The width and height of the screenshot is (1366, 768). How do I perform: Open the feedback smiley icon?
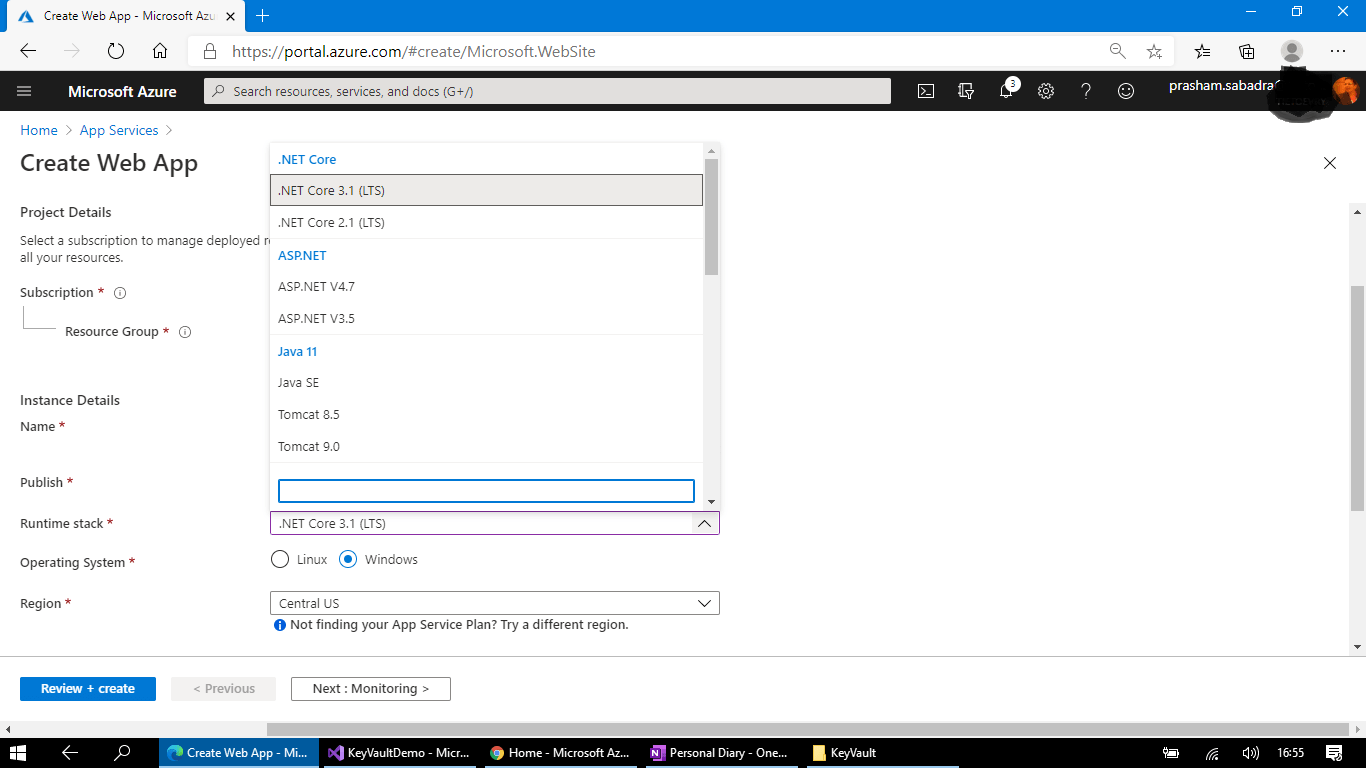click(1126, 91)
